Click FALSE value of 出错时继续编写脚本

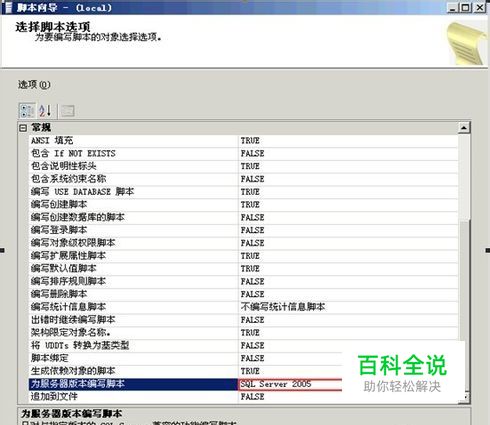click(252, 320)
